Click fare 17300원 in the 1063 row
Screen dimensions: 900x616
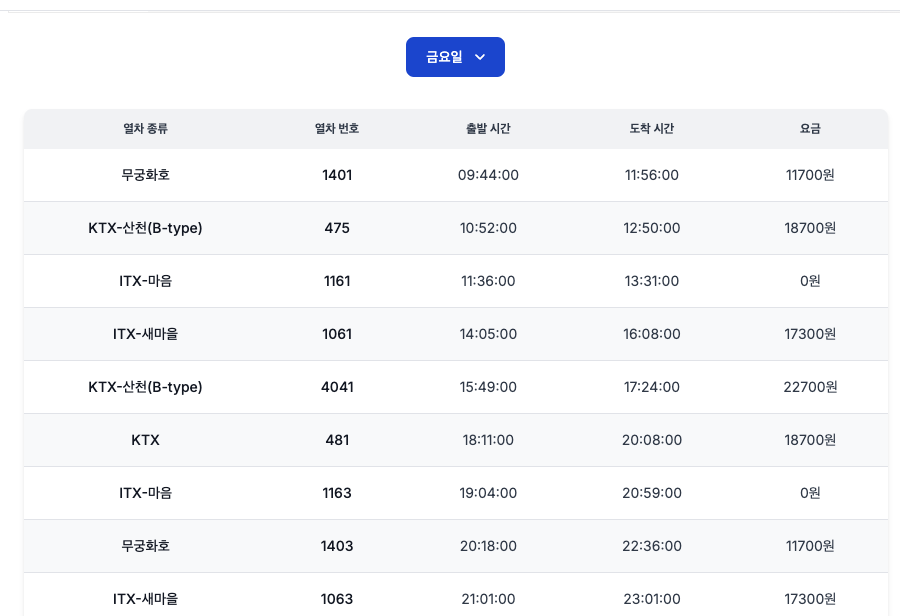(x=810, y=599)
